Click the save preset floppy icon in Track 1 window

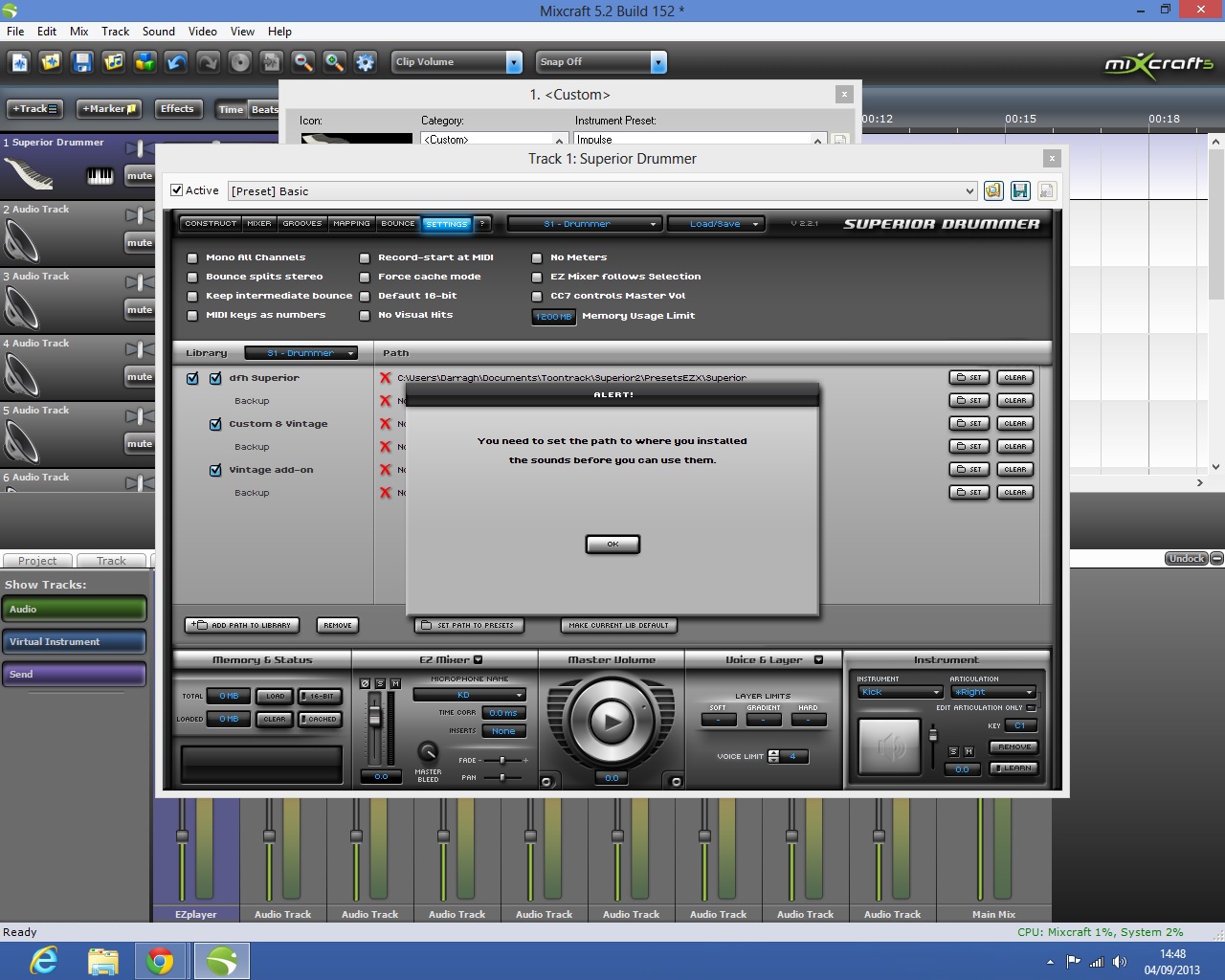pos(1020,190)
